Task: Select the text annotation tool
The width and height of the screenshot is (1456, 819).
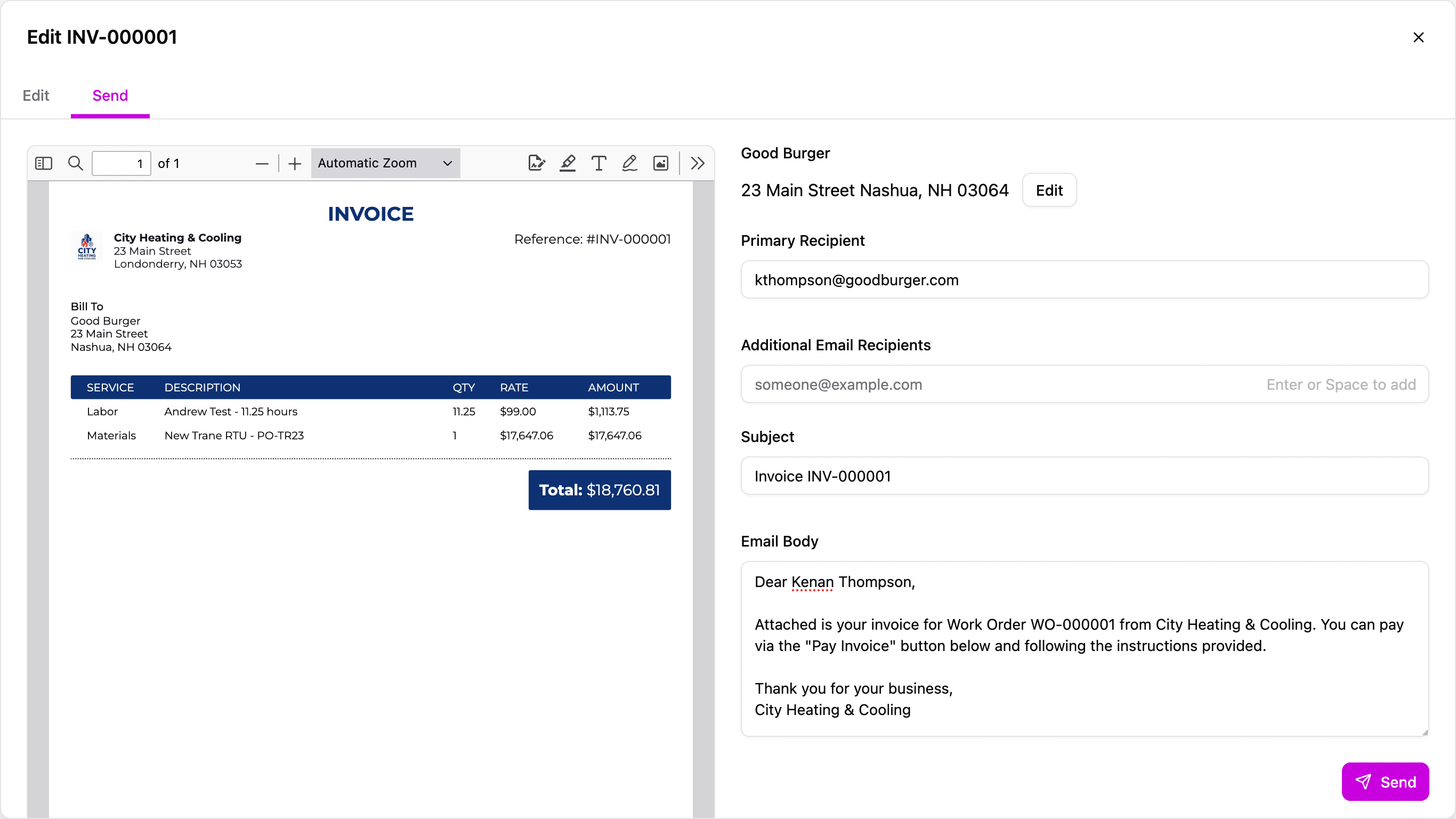Action: (x=598, y=164)
